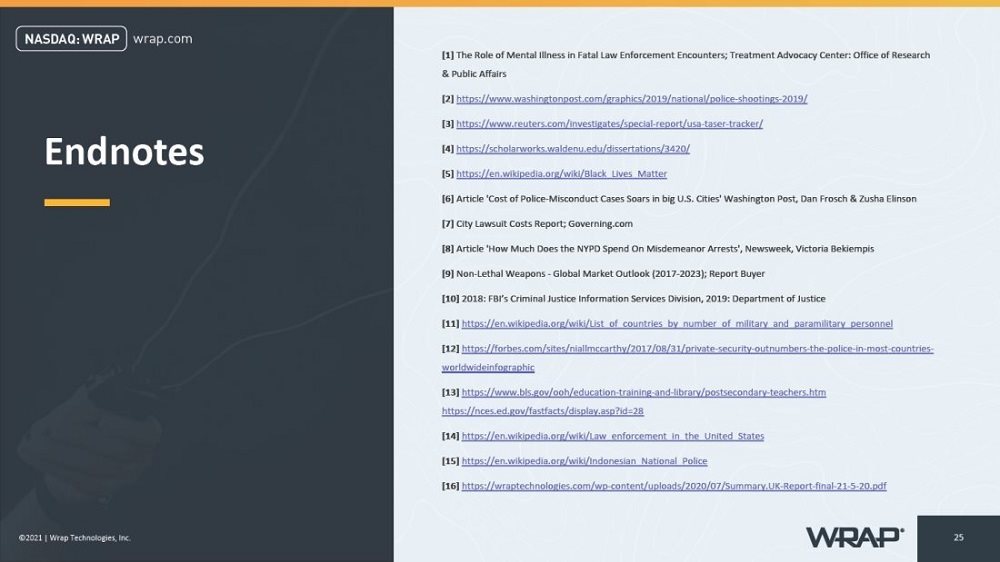The width and height of the screenshot is (1000, 562).
Task: Click the page number 25 box
Action: click(959, 538)
